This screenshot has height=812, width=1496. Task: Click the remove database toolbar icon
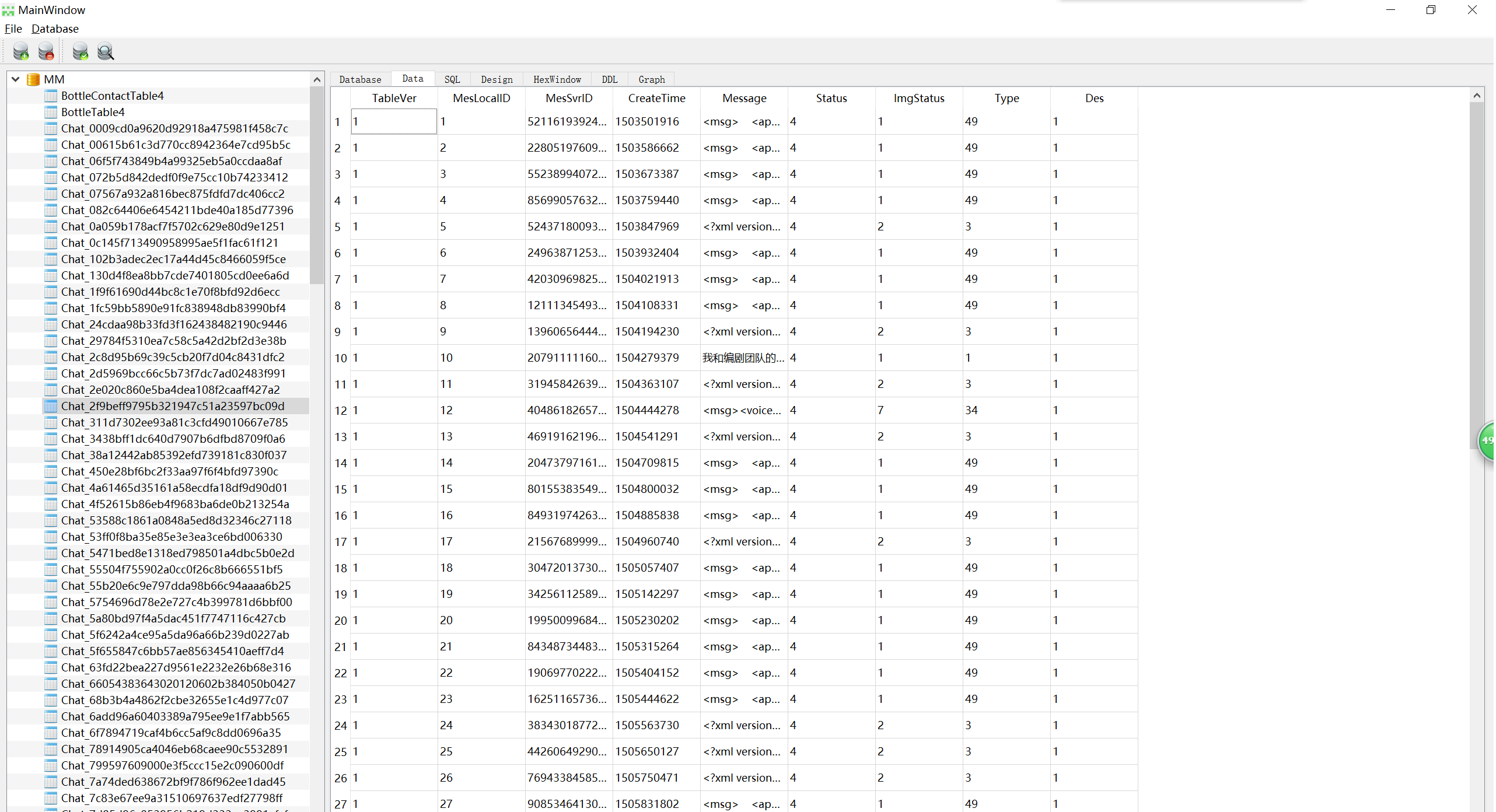pyautogui.click(x=46, y=51)
